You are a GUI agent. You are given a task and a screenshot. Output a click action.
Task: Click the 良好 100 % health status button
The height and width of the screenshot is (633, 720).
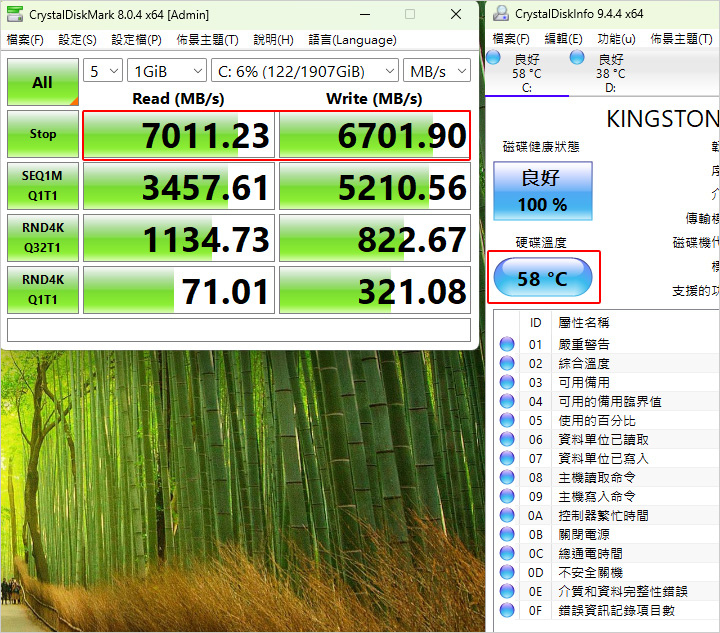pyautogui.click(x=543, y=191)
